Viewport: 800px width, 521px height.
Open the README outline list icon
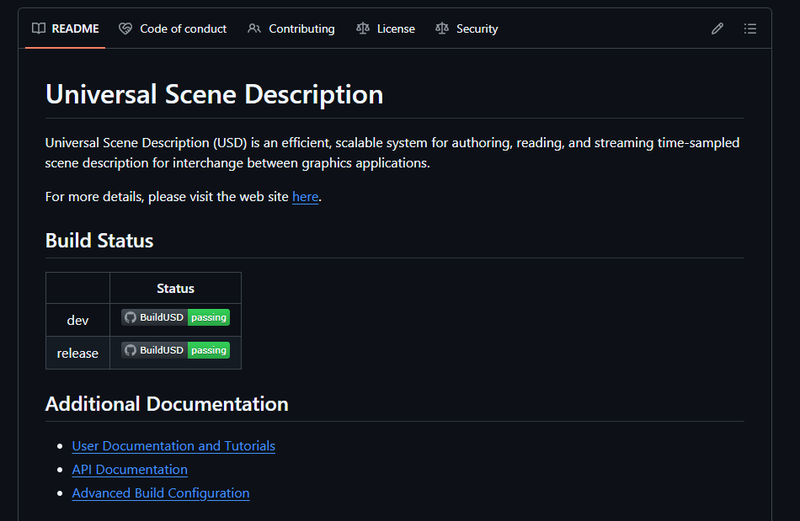750,29
